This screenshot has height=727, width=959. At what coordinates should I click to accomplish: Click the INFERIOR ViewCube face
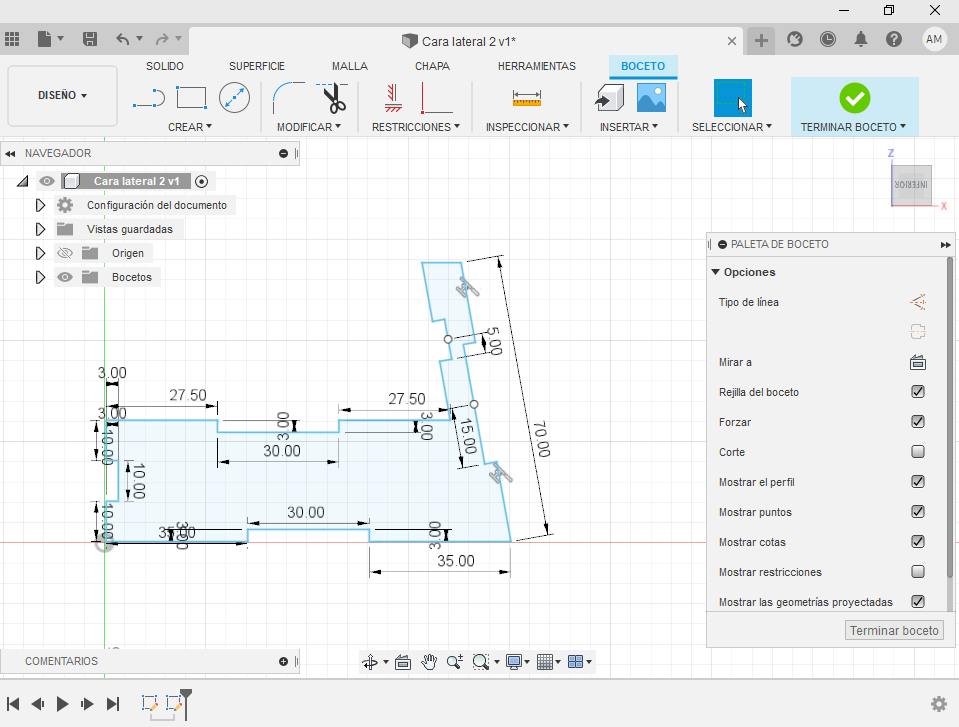tap(911, 185)
